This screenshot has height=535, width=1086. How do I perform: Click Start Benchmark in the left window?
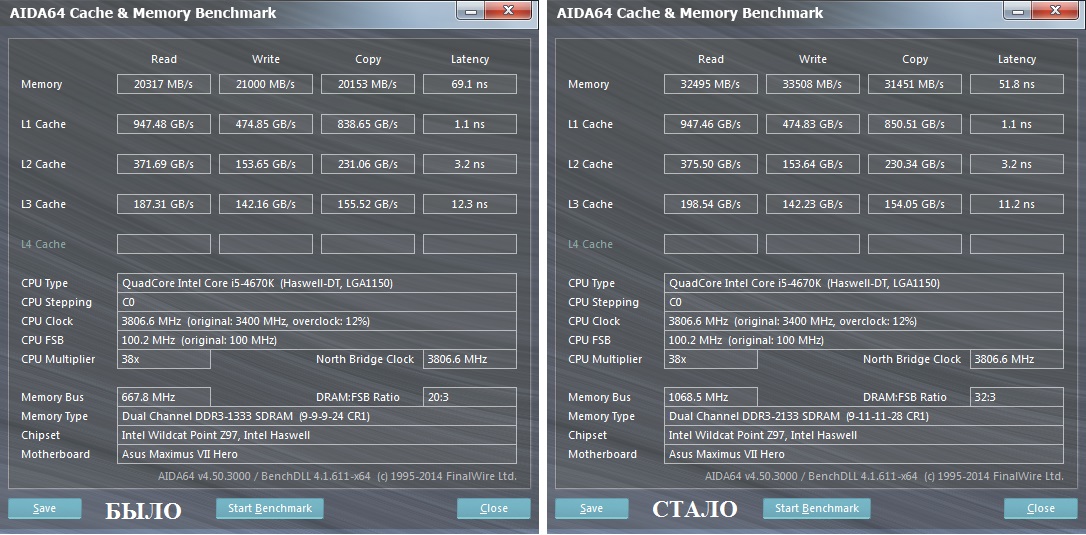coord(269,508)
